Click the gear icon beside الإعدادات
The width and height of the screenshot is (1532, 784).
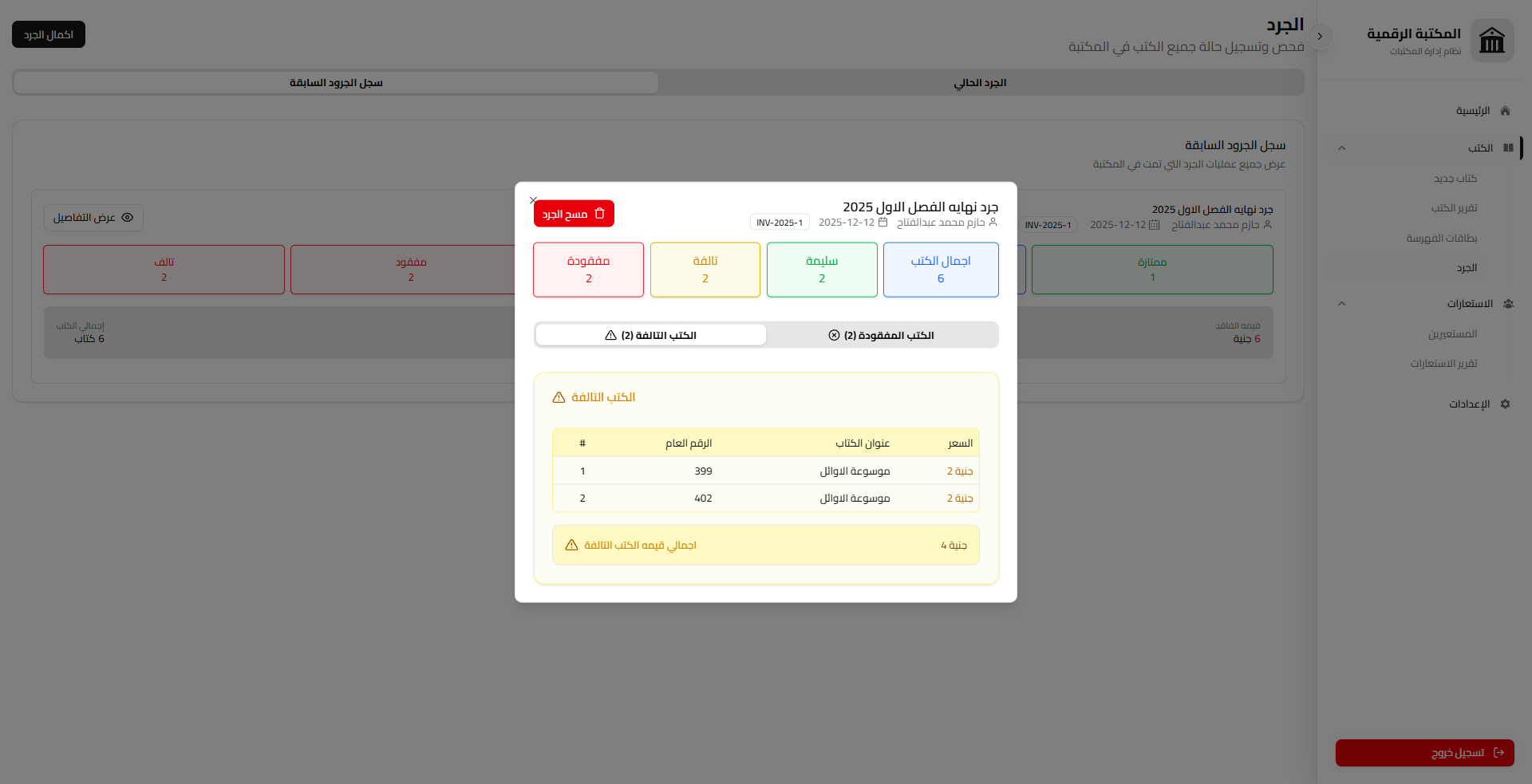pos(1505,404)
